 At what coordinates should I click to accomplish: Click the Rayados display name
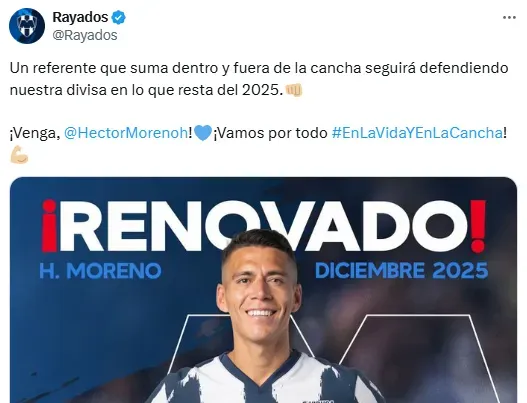[x=80, y=17]
